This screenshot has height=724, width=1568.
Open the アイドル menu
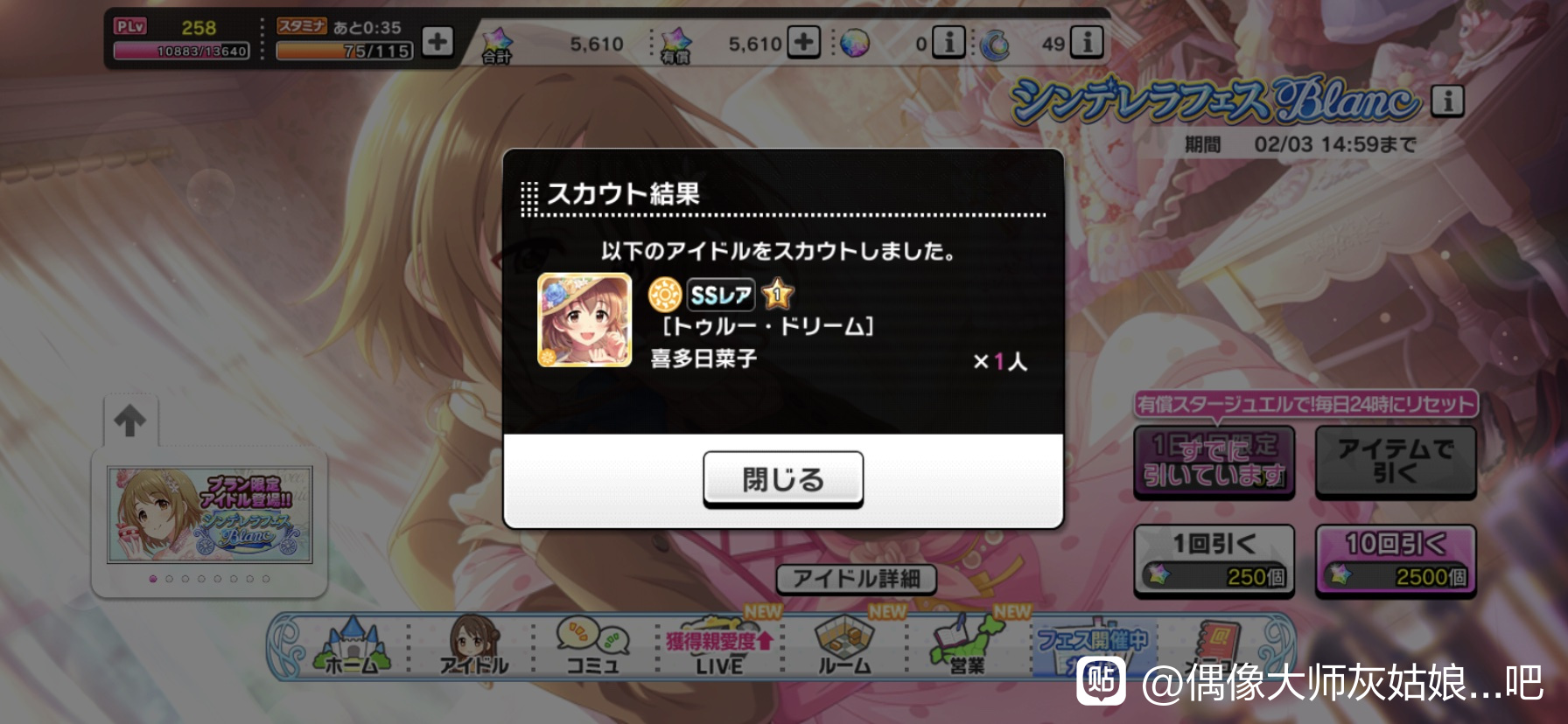click(x=473, y=646)
